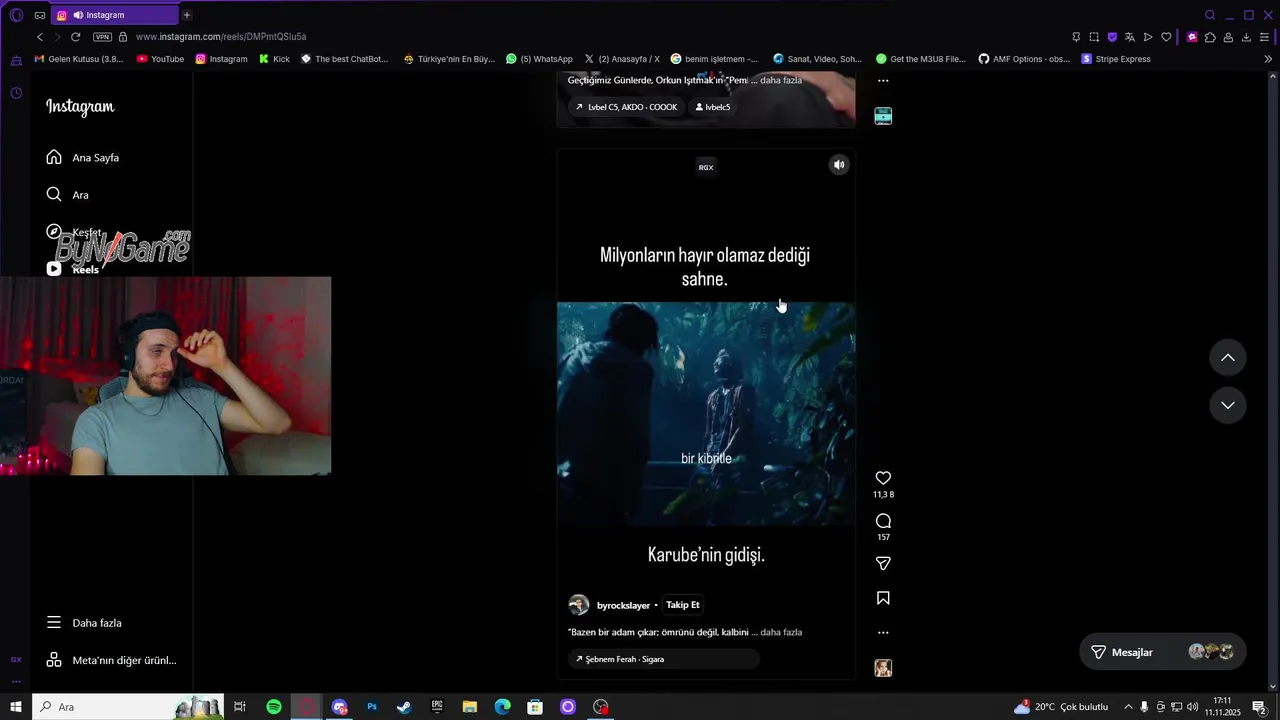This screenshot has height=720, width=1280.
Task: Toggle reel sound with the speaker icon
Action: [x=839, y=165]
